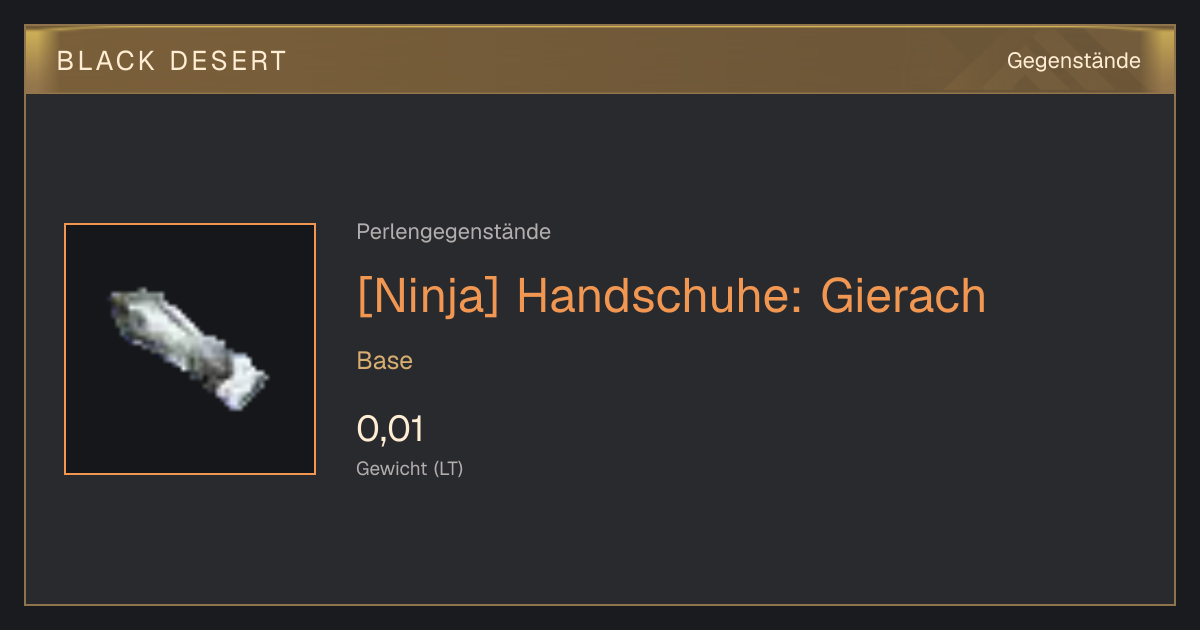Image resolution: width=1200 pixels, height=630 pixels.
Task: Click the gold header banner's empty middle
Action: click(640, 61)
